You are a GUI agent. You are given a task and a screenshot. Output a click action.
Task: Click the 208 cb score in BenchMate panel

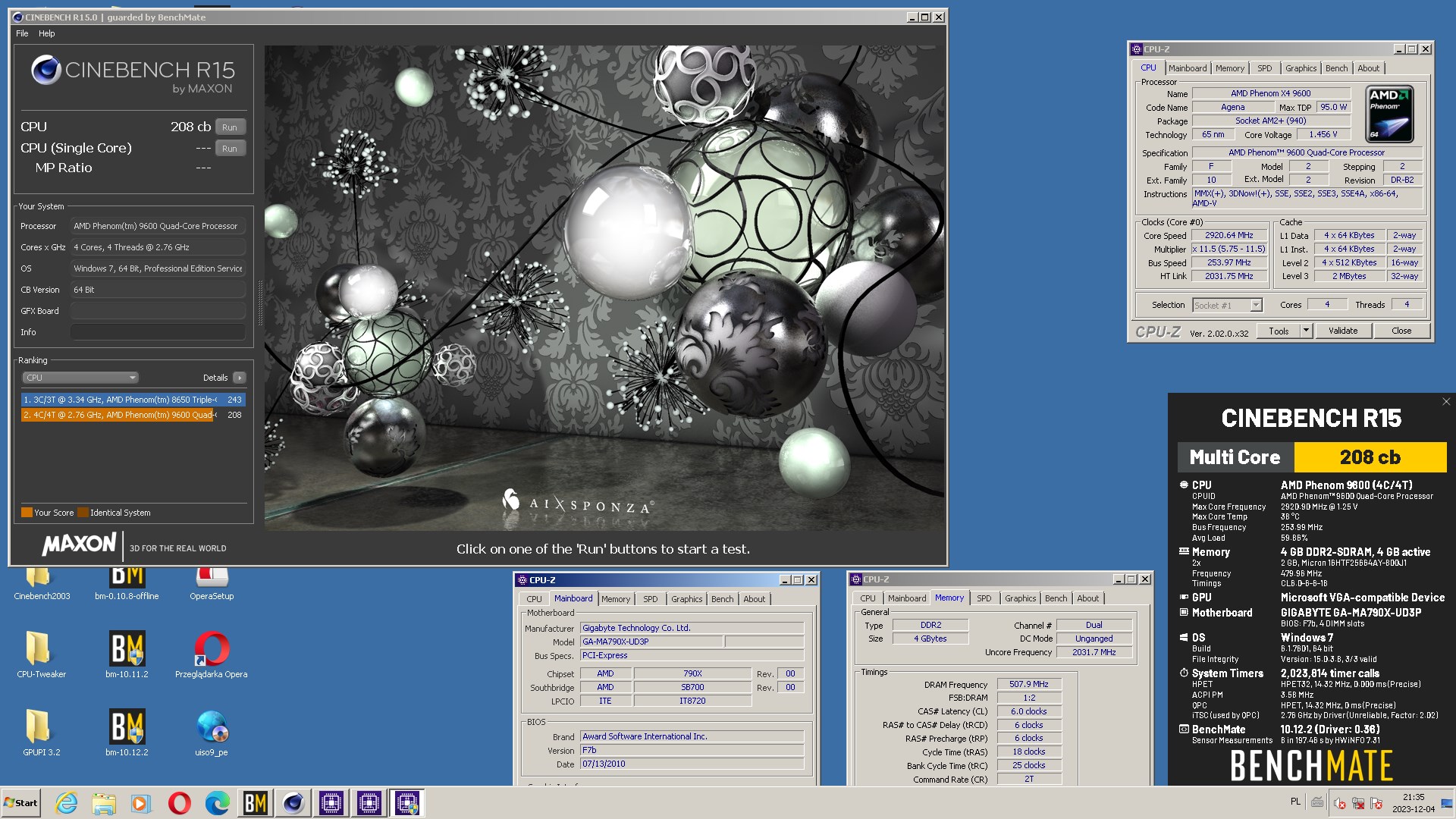1370,457
